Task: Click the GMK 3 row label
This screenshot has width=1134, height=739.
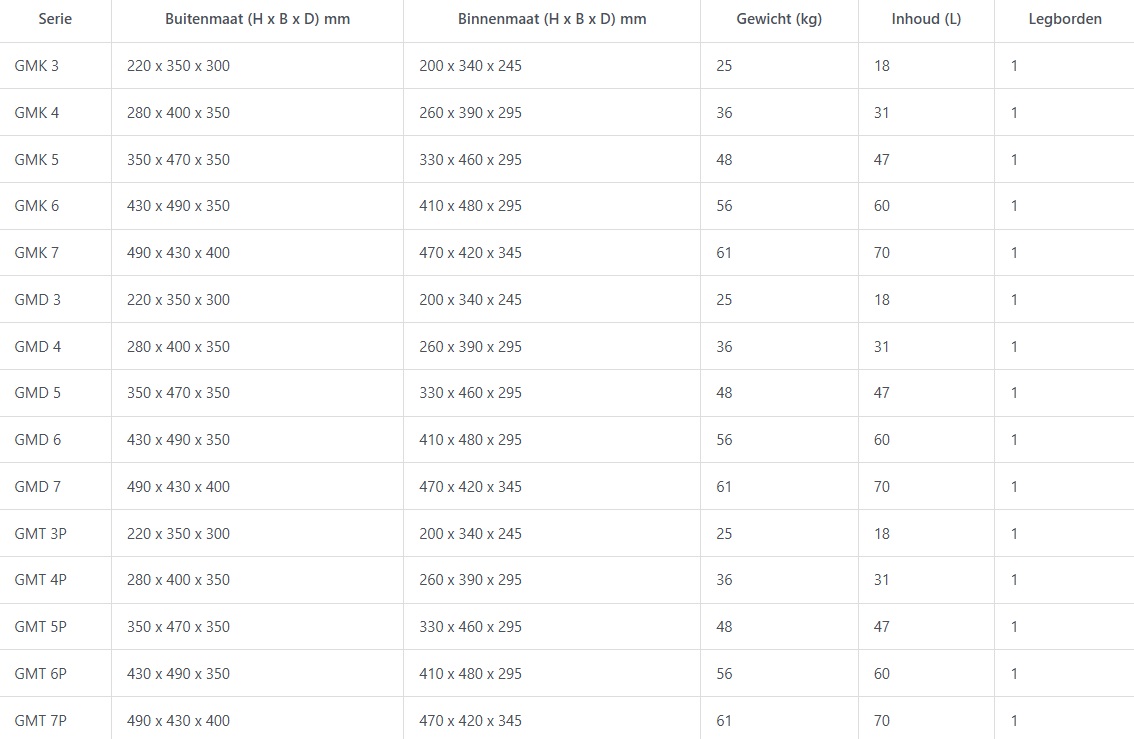Action: pos(36,66)
